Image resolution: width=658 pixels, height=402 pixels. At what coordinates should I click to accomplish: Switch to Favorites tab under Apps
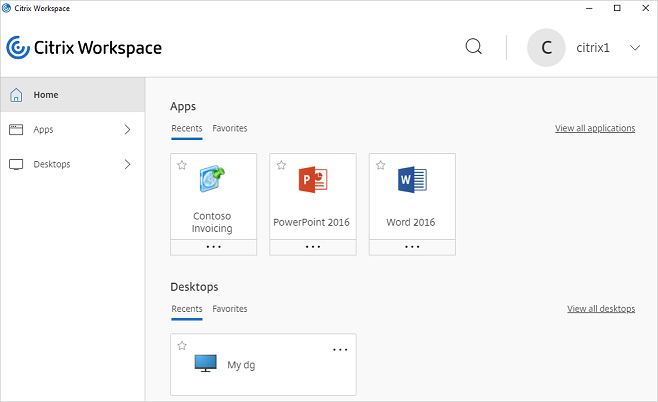click(x=230, y=128)
